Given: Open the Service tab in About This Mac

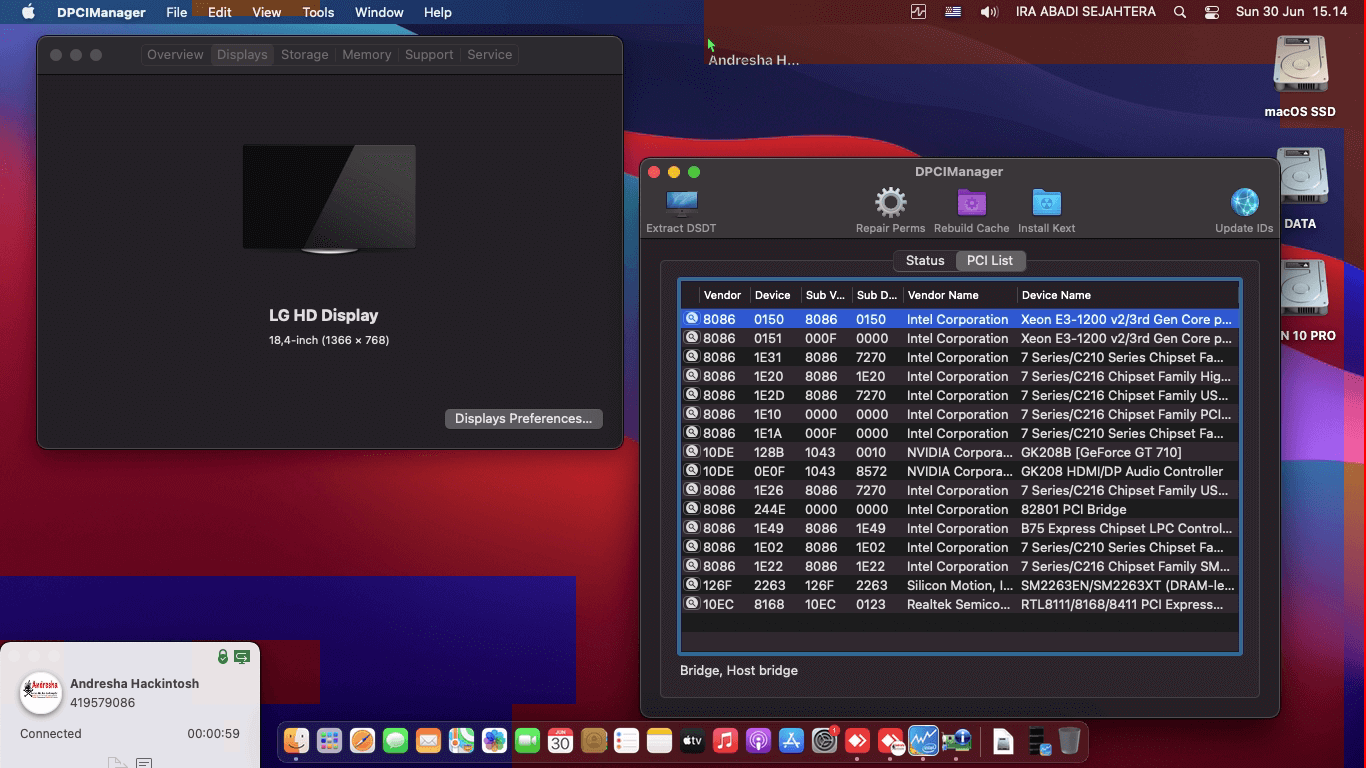Looking at the screenshot, I should pos(490,55).
